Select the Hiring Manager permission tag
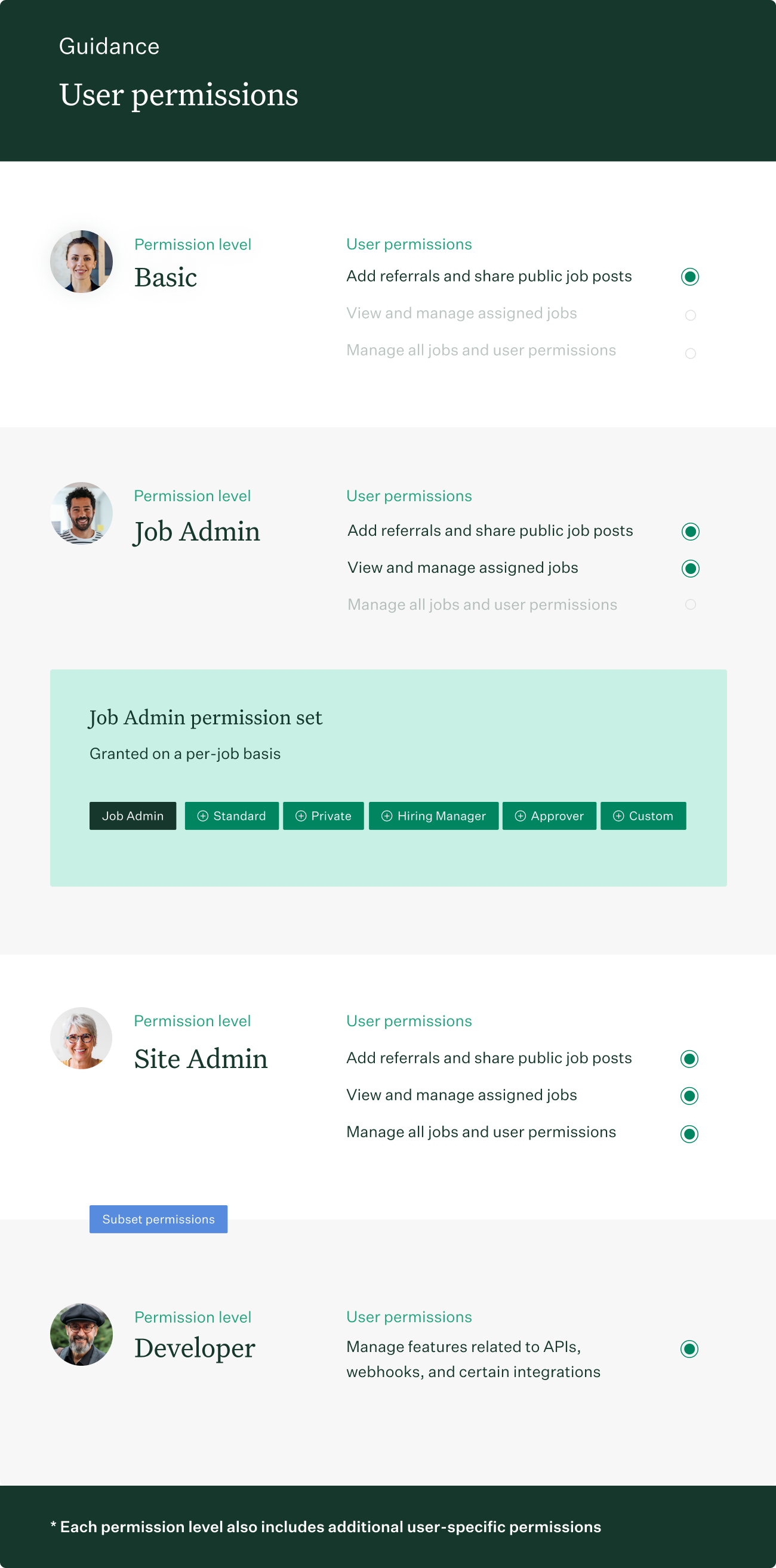Screen dimensions: 776x1568 pos(434,816)
